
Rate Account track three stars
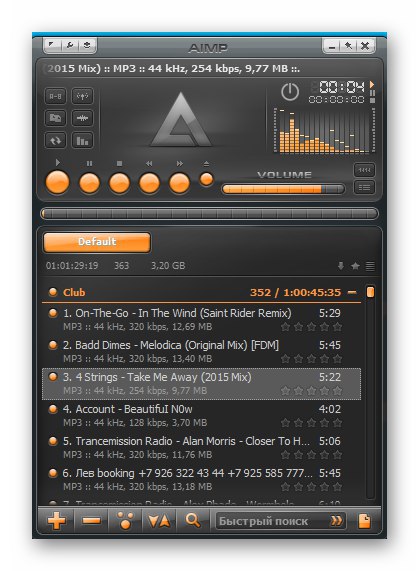click(x=311, y=423)
